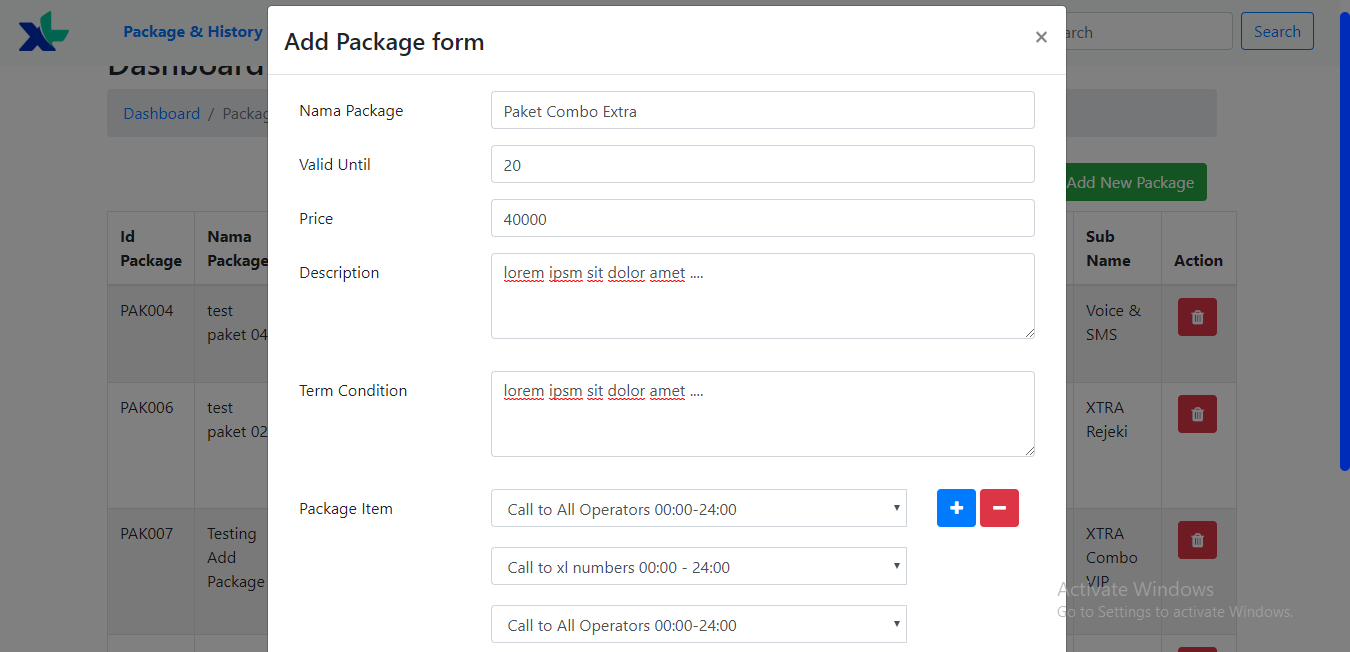Image resolution: width=1350 pixels, height=652 pixels.
Task: Close the Add Package form
Action: click(x=1041, y=37)
